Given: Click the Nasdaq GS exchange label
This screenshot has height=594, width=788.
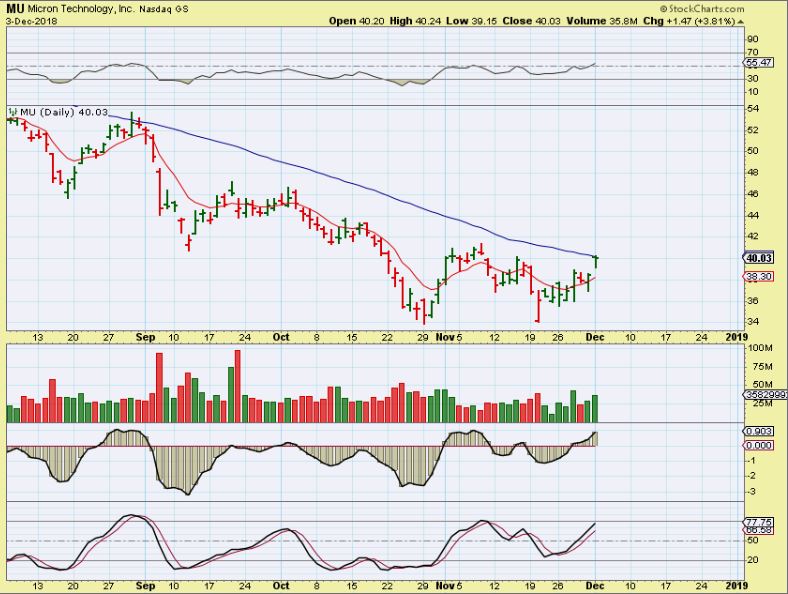Looking at the screenshot, I should click(x=164, y=9).
